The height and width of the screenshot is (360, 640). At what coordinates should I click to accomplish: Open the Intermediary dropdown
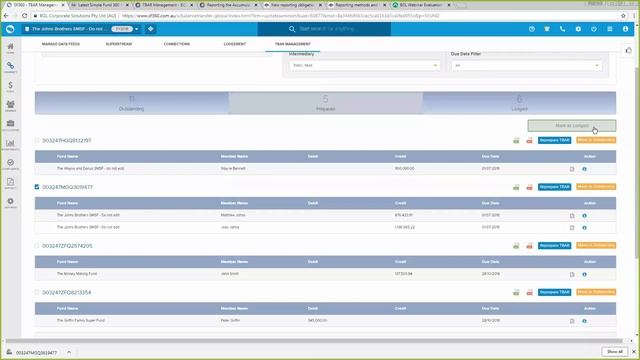(364, 65)
